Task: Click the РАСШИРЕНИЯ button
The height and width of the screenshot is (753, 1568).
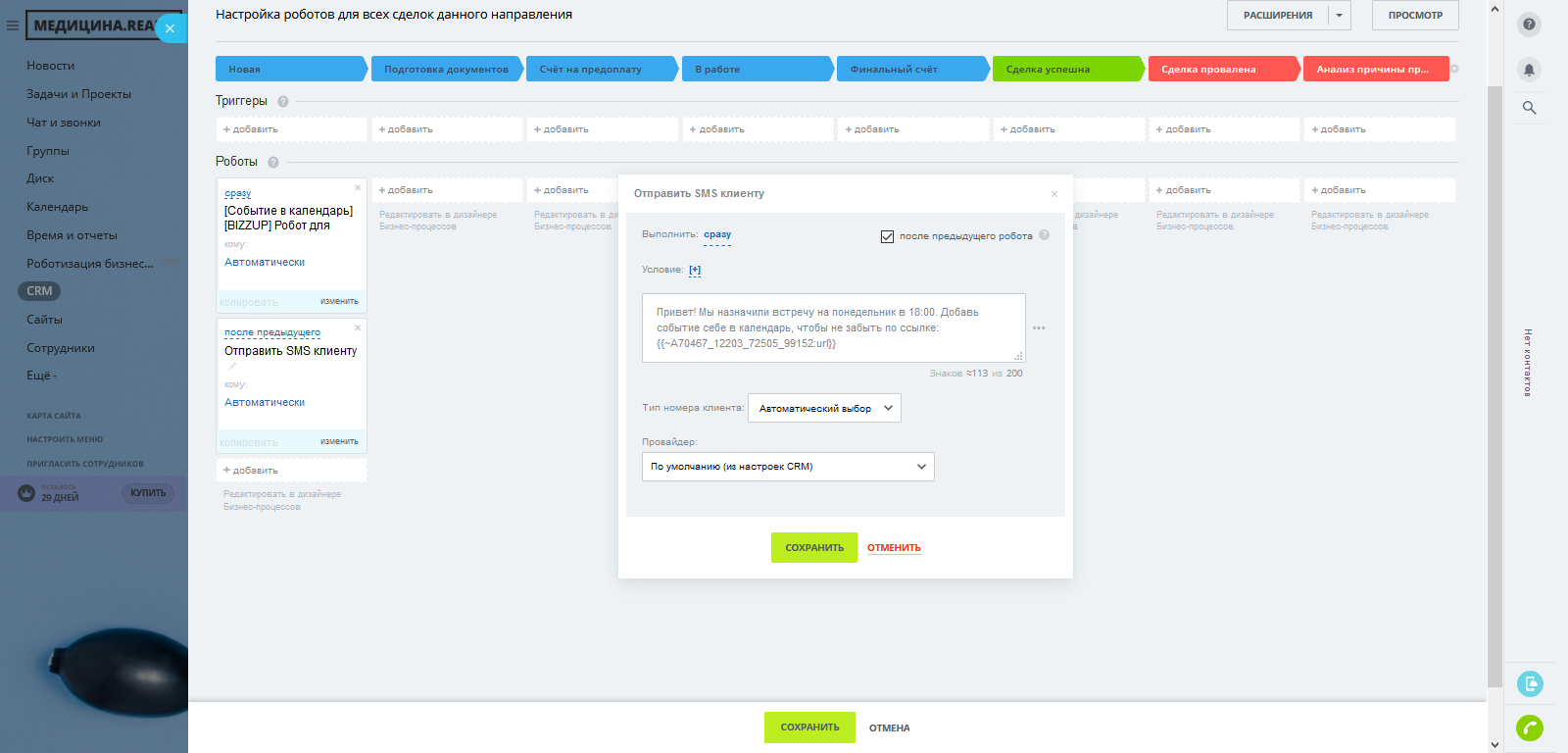Action: click(x=1278, y=16)
